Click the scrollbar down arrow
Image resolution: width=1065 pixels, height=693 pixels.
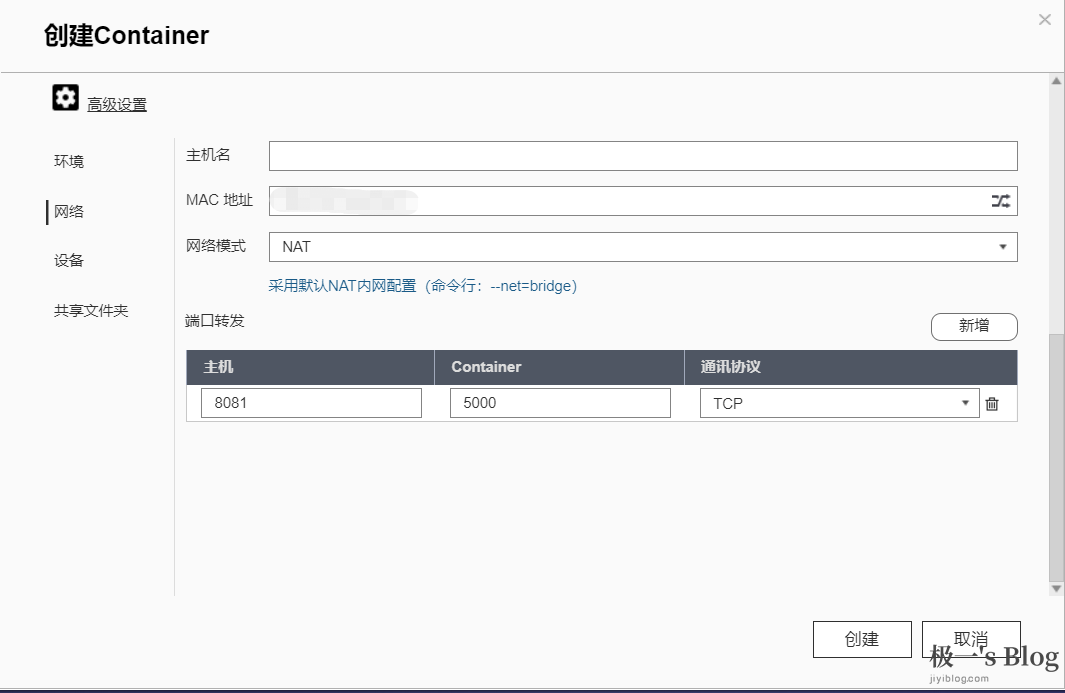click(x=1056, y=588)
